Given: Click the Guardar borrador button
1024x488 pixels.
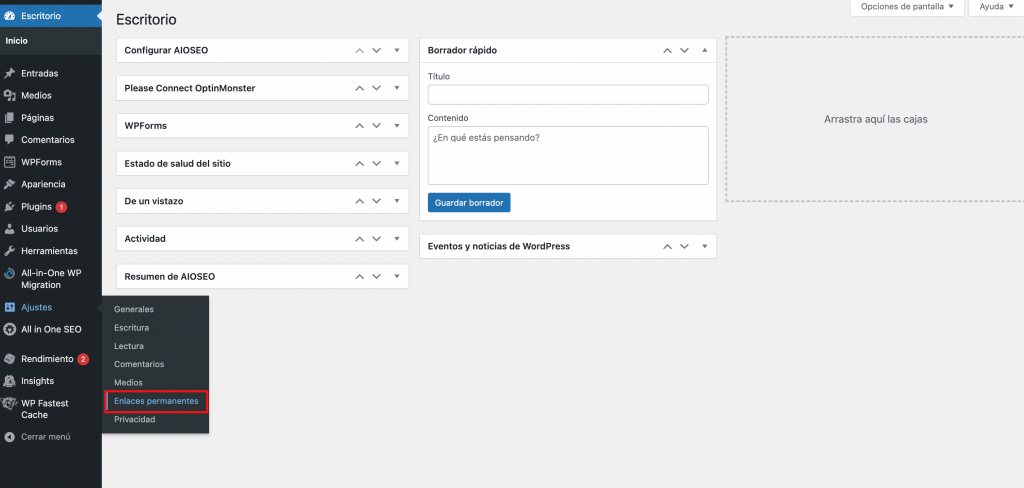Looking at the screenshot, I should (x=469, y=203).
